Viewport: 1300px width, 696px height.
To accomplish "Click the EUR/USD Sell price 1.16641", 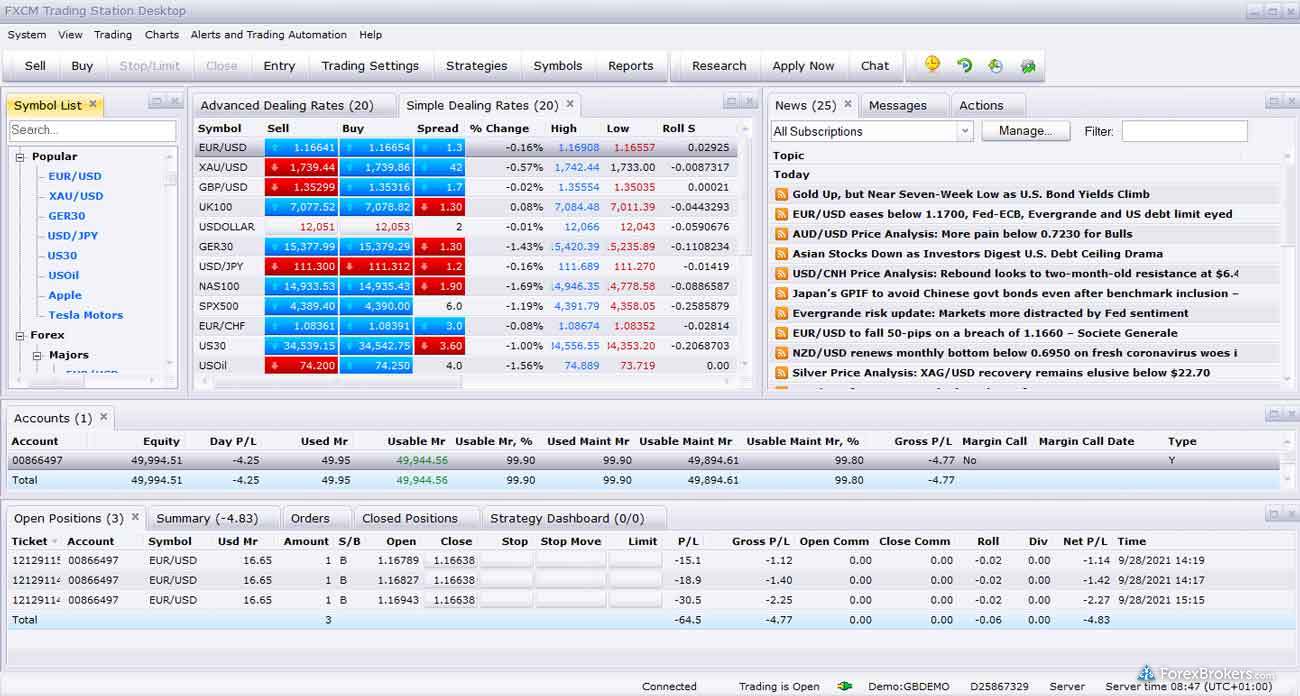I will (x=301, y=147).
